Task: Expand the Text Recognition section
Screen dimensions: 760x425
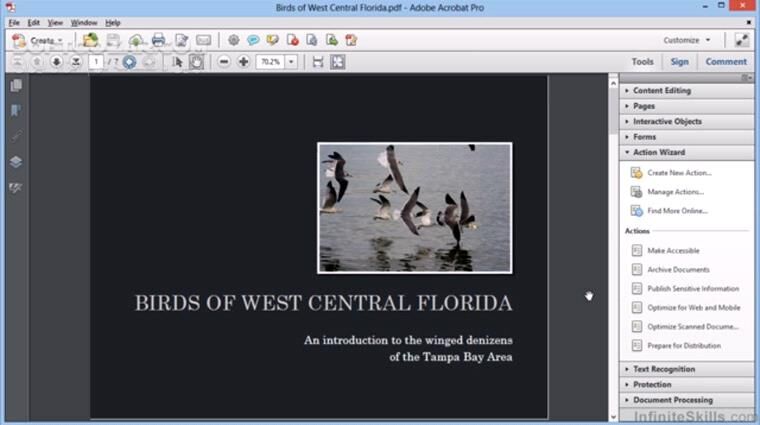Action: click(663, 369)
